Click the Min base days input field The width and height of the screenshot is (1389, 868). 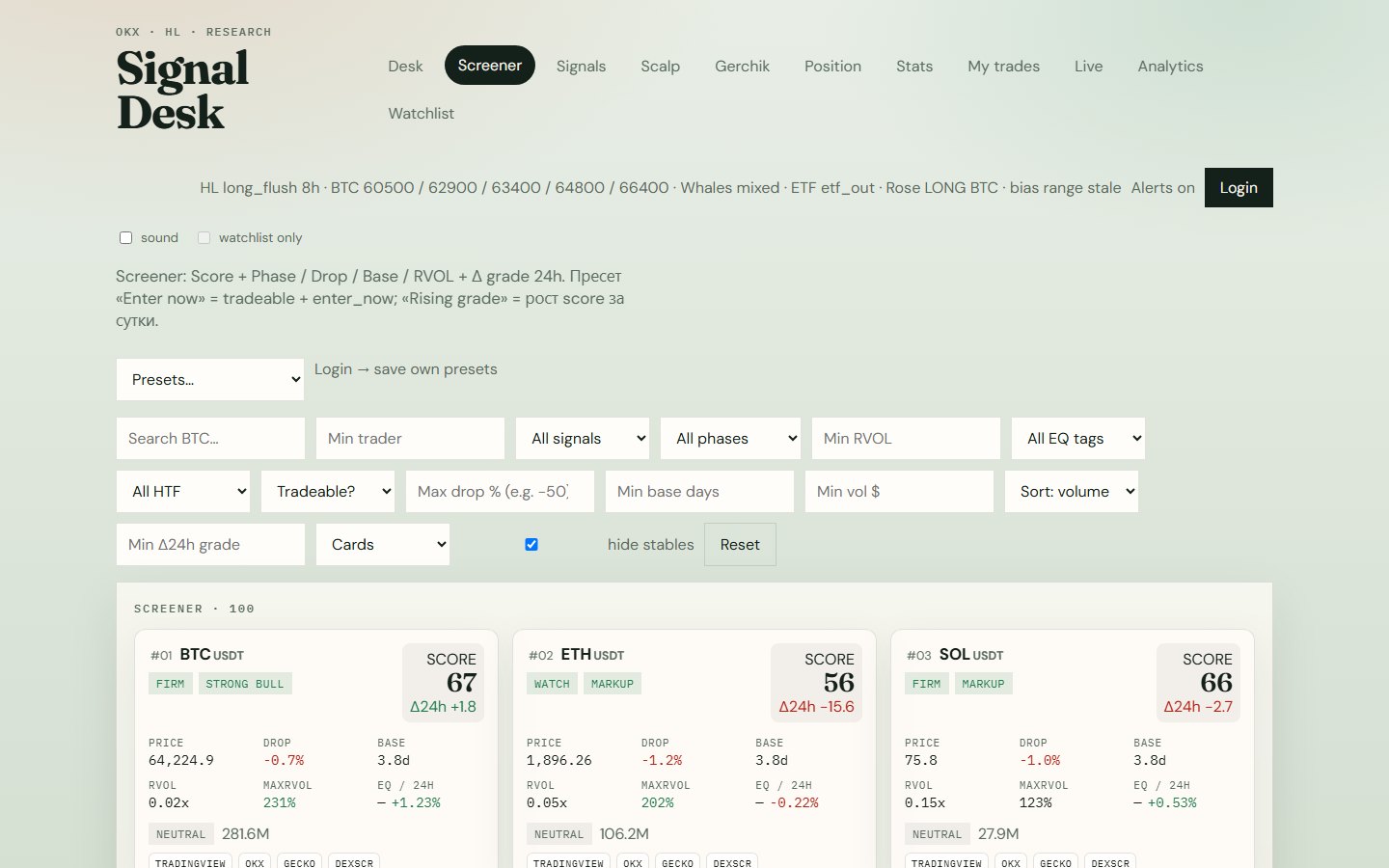[x=699, y=492]
